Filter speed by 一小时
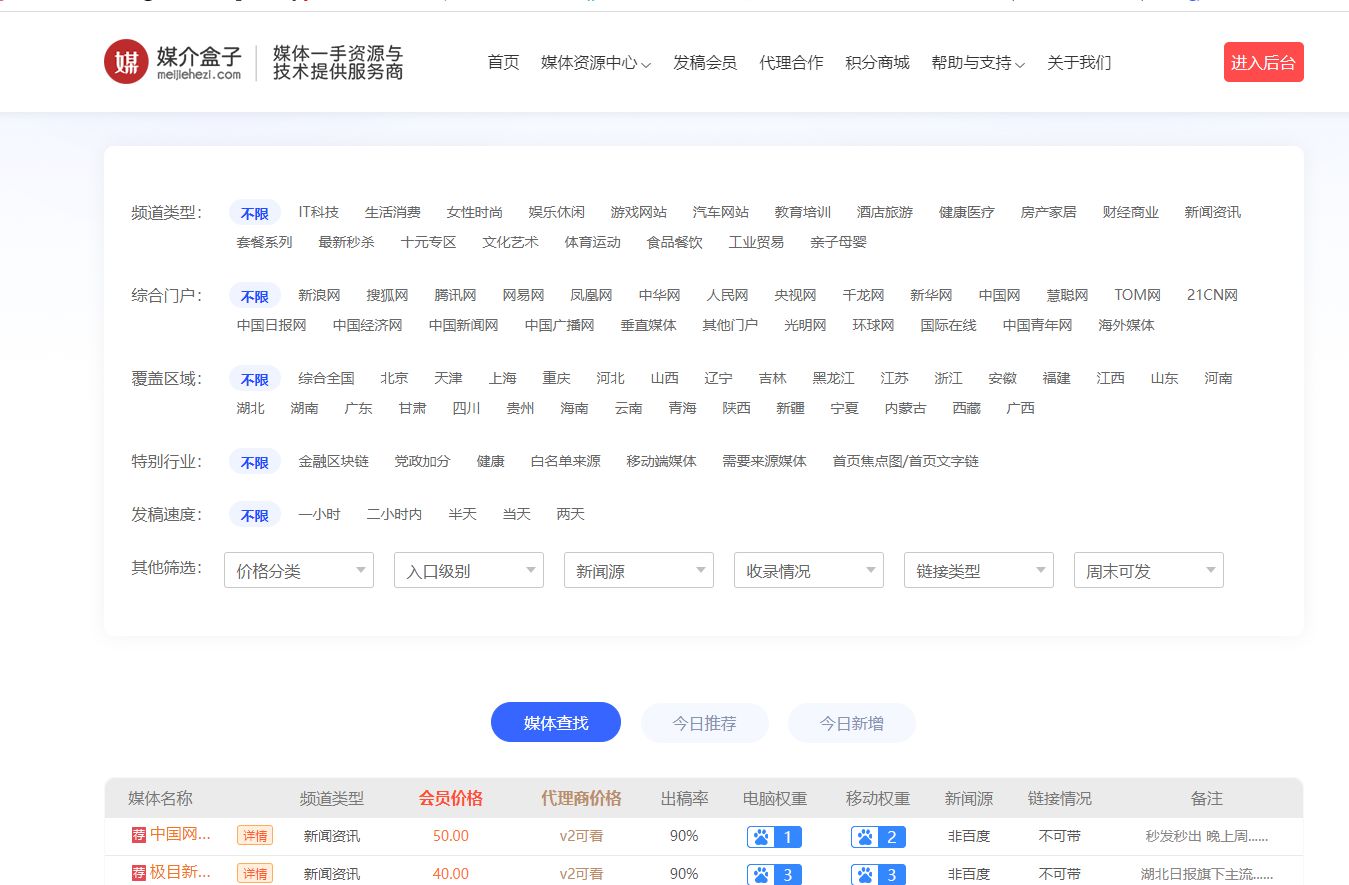This screenshot has height=885, width=1349. click(x=319, y=514)
